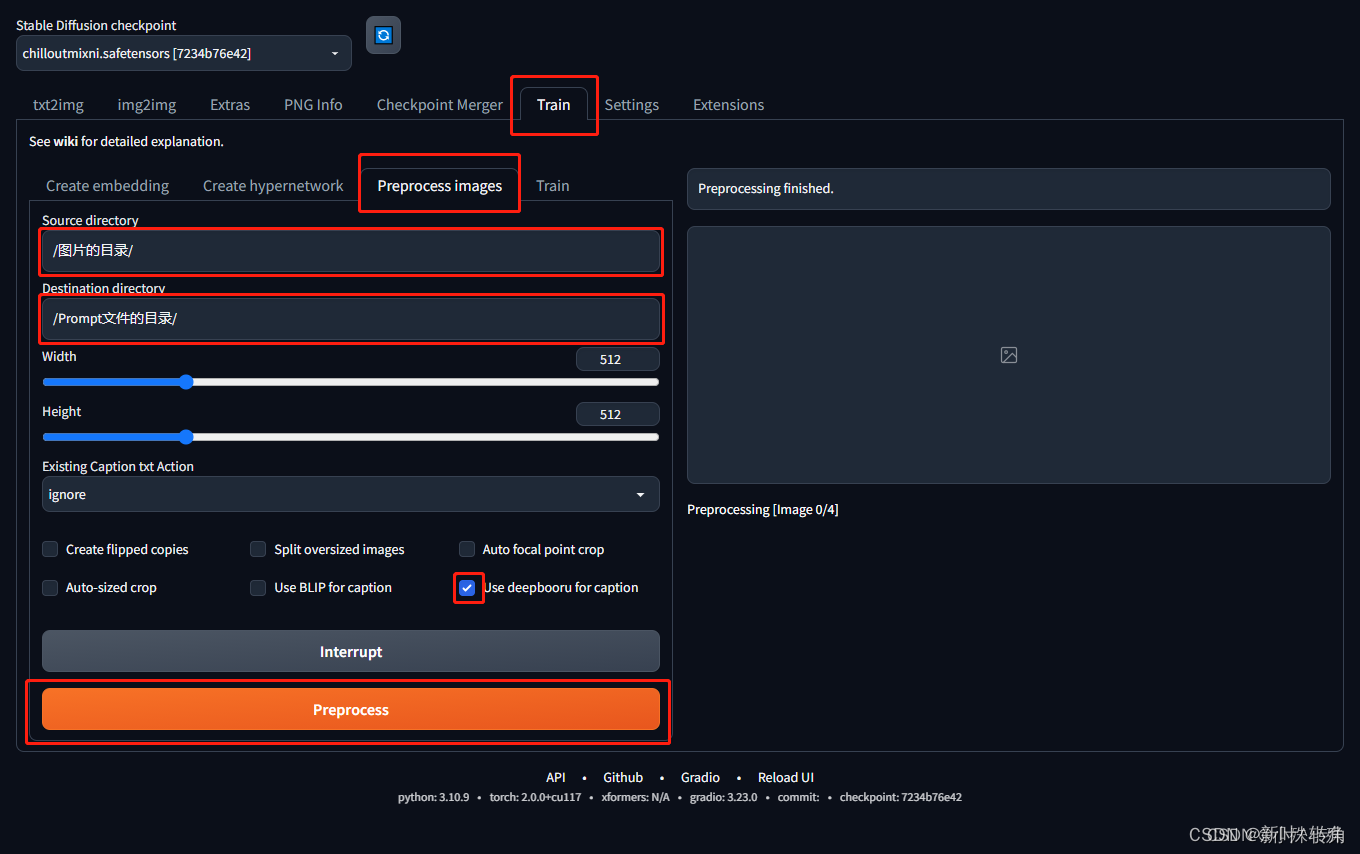This screenshot has width=1360, height=854.
Task: Enable Auto-sized crop checkbox
Action: [x=50, y=588]
